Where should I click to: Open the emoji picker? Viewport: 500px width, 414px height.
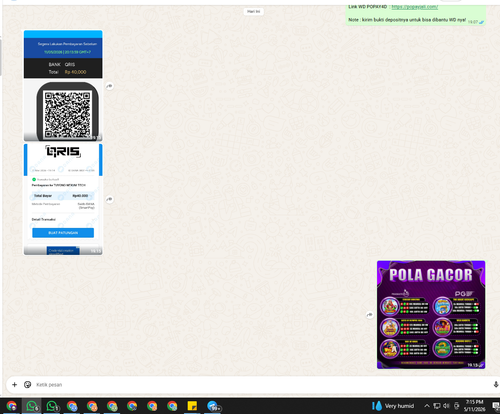[28, 385]
